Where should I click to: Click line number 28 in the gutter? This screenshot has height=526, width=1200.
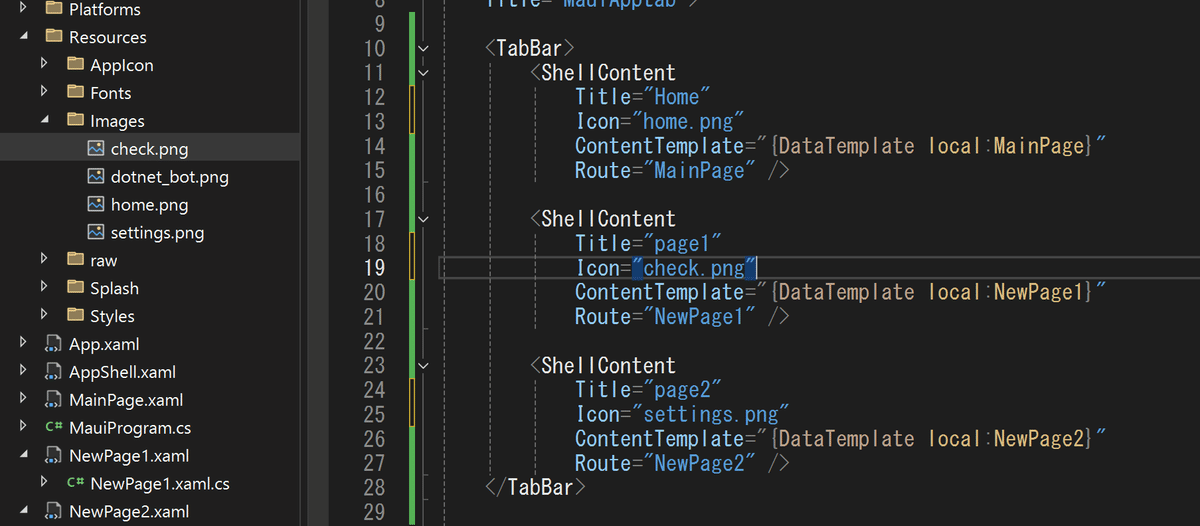[x=373, y=487]
